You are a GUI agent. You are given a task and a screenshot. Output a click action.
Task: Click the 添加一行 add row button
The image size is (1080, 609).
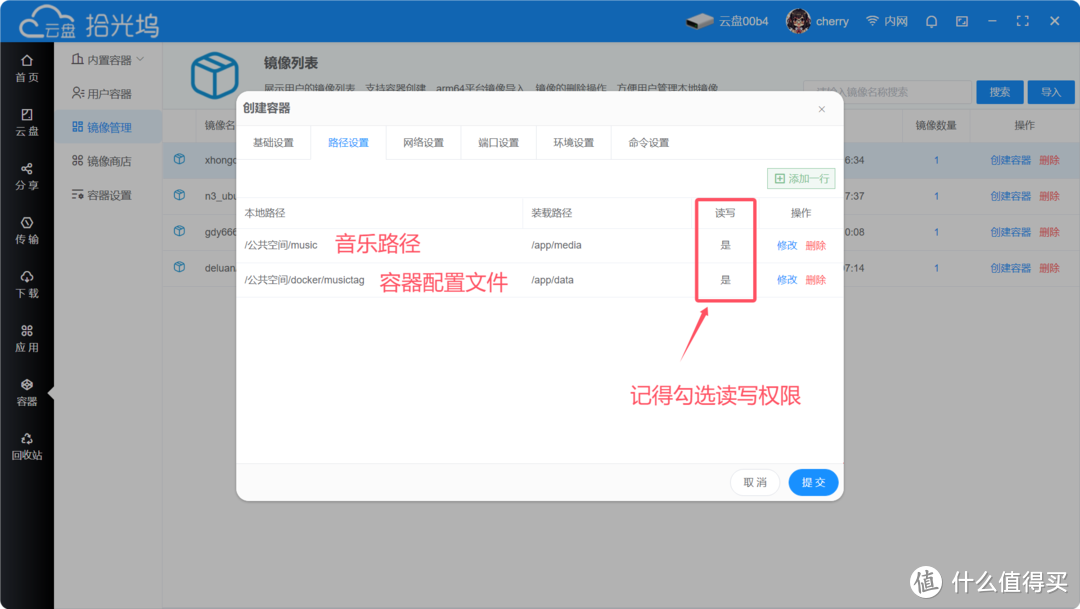pos(801,177)
